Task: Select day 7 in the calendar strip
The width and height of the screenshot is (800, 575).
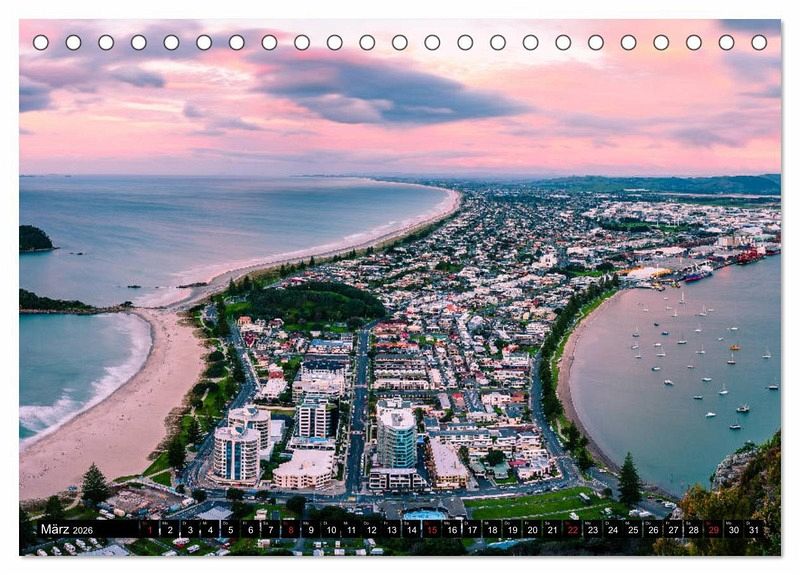Action: [x=270, y=529]
